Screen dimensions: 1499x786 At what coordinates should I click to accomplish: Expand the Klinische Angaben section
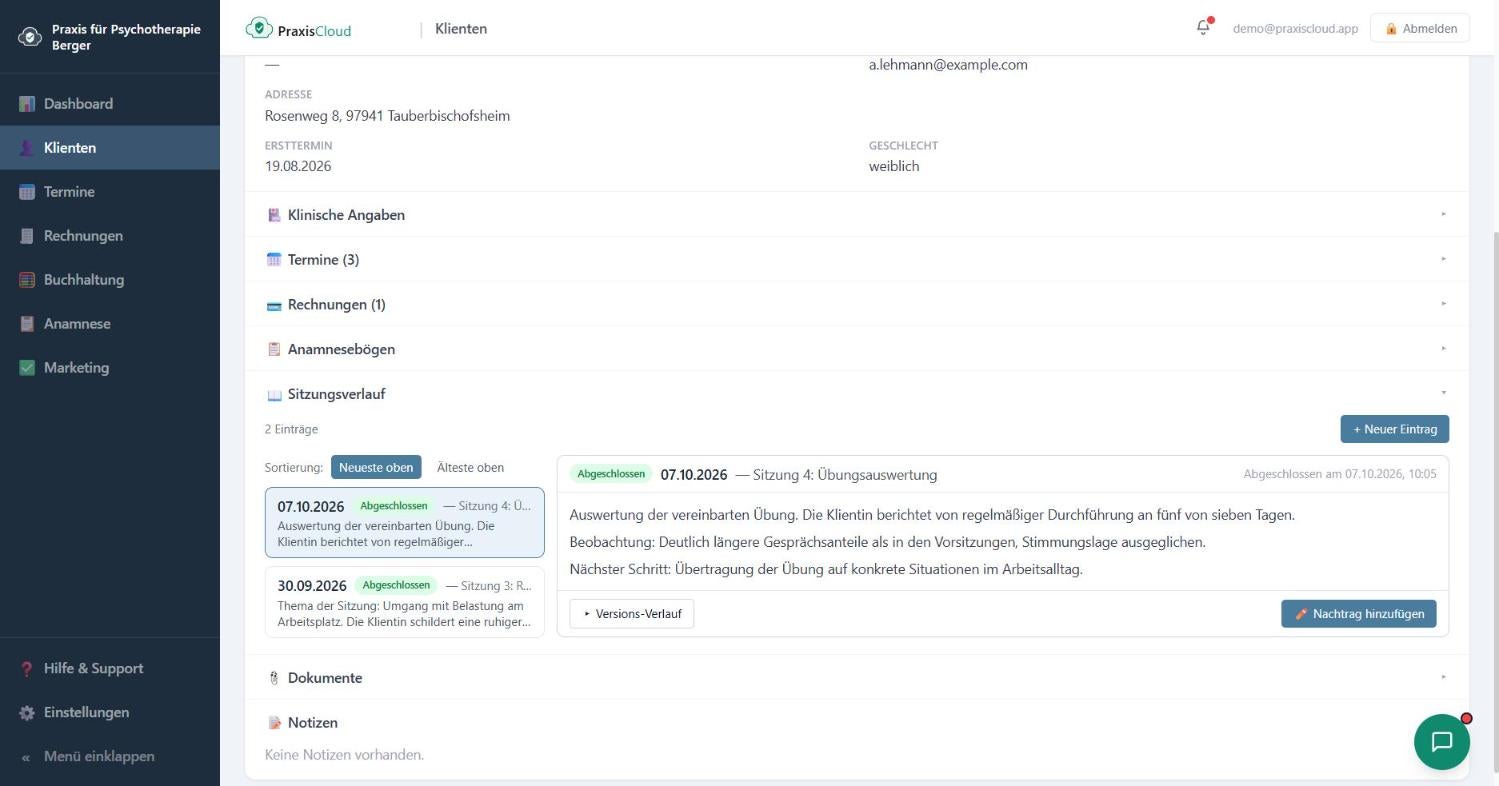point(856,215)
